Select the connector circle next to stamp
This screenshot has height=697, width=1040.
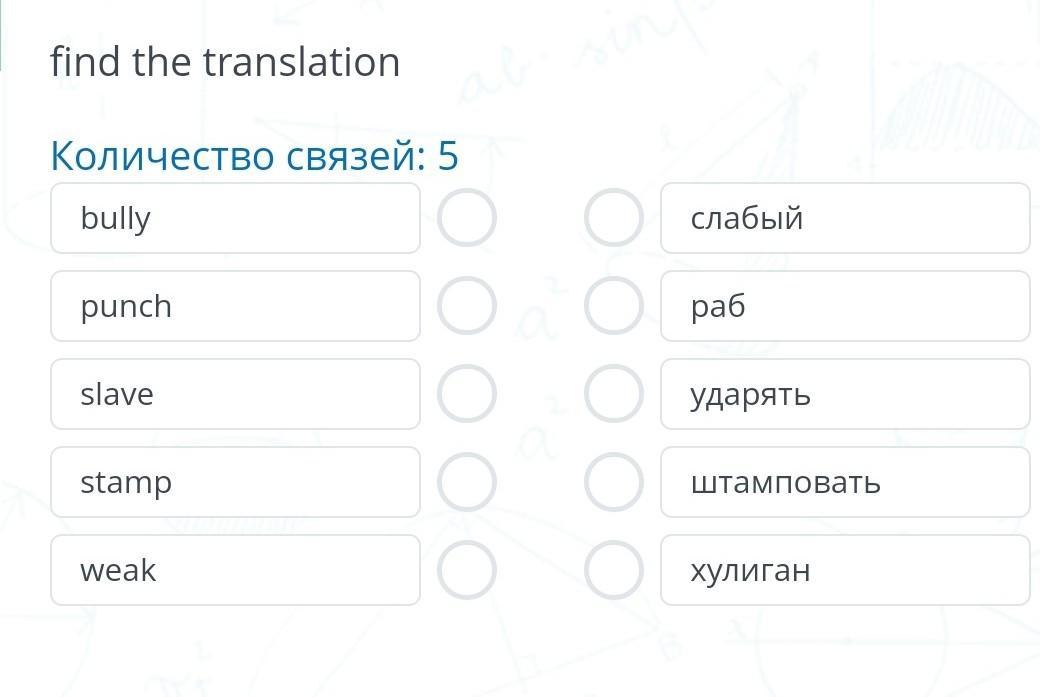coord(467,482)
